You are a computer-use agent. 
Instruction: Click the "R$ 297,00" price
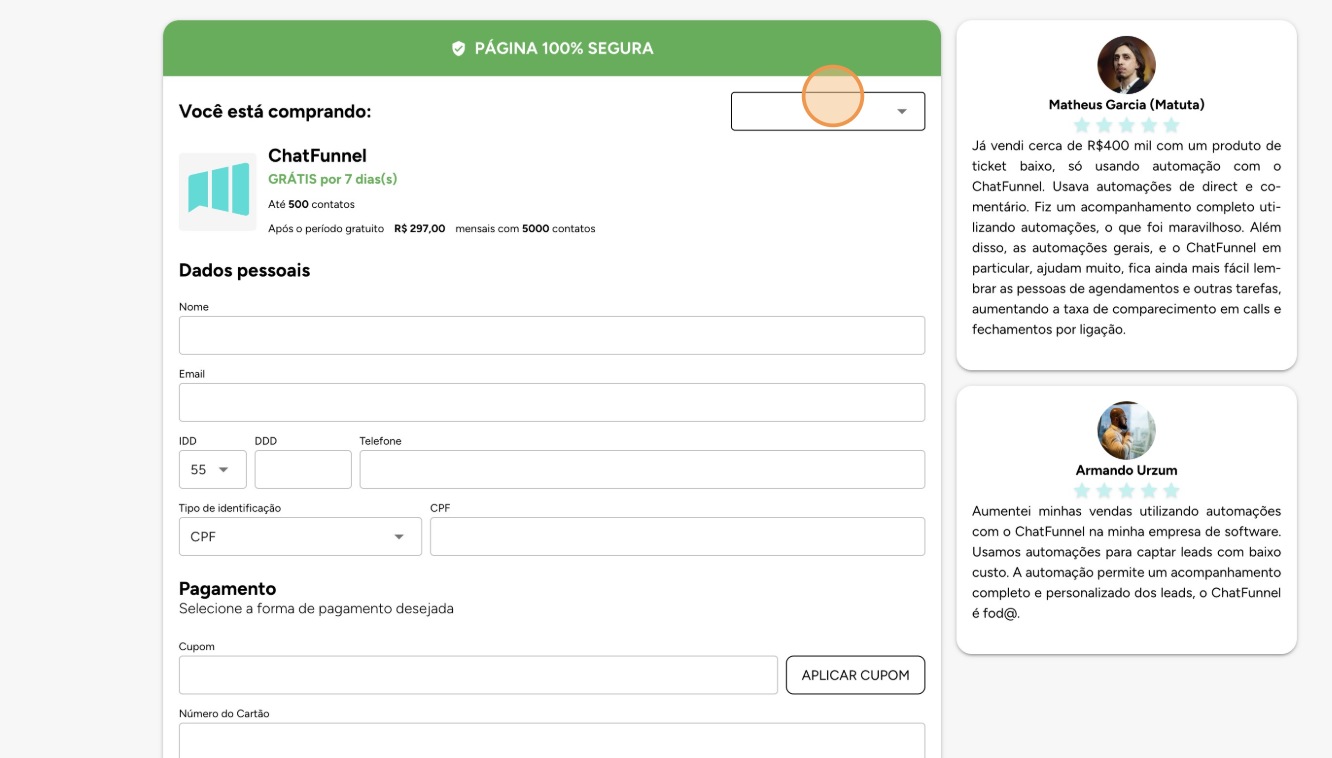coord(420,229)
